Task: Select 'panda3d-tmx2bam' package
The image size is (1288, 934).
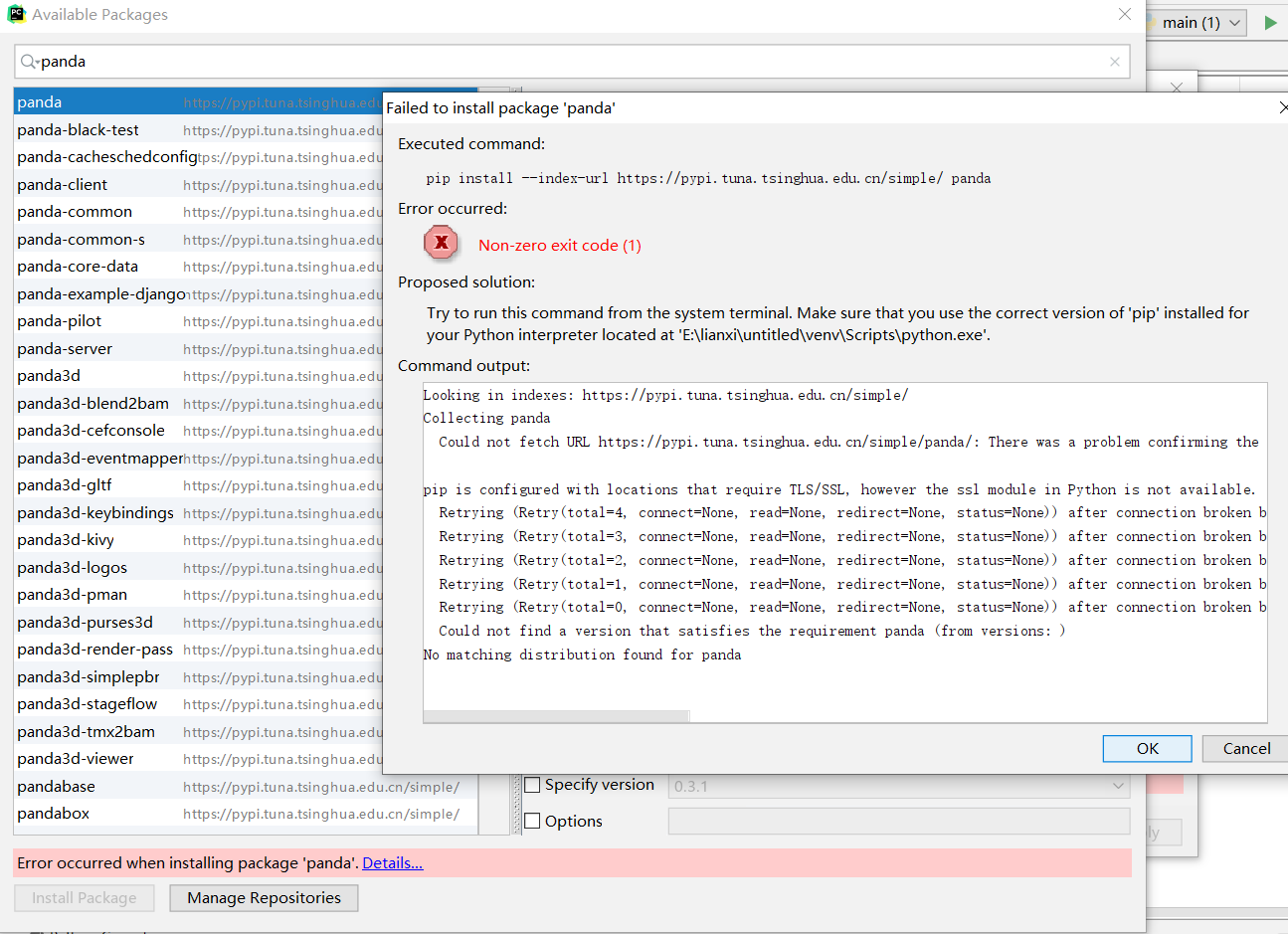Action: [x=198, y=732]
